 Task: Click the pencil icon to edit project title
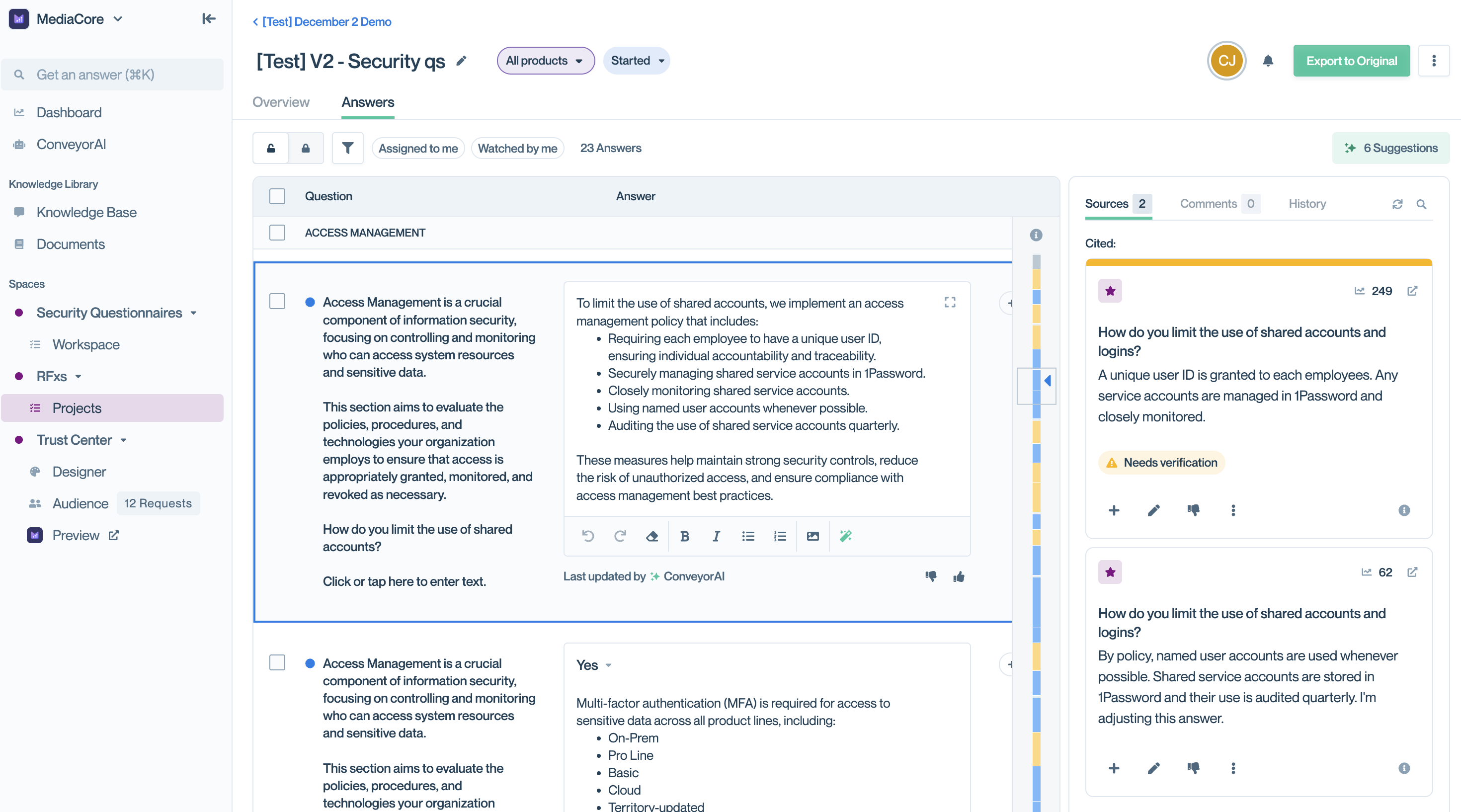(462, 61)
